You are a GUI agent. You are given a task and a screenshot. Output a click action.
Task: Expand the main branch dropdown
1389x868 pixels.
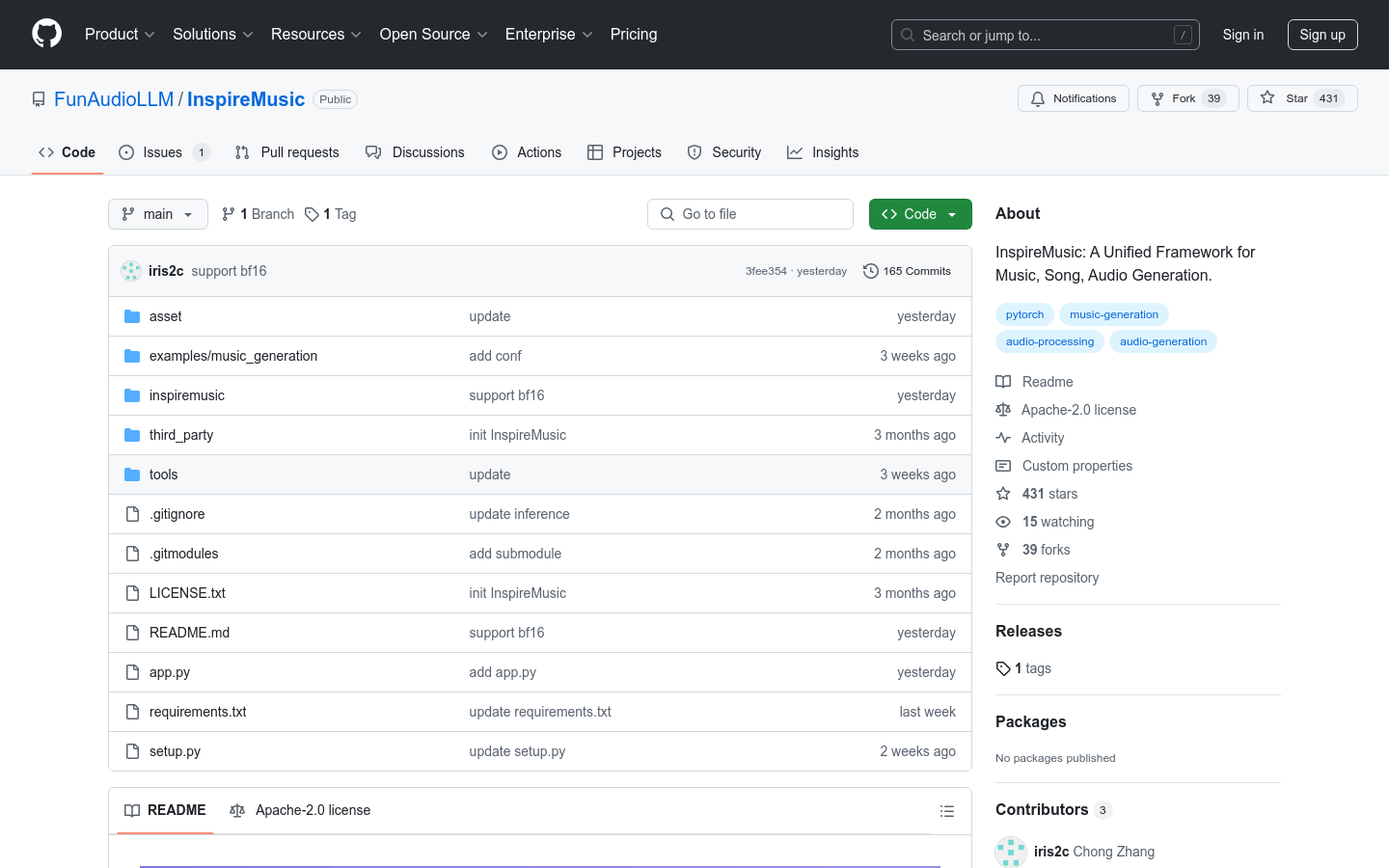[x=158, y=214]
